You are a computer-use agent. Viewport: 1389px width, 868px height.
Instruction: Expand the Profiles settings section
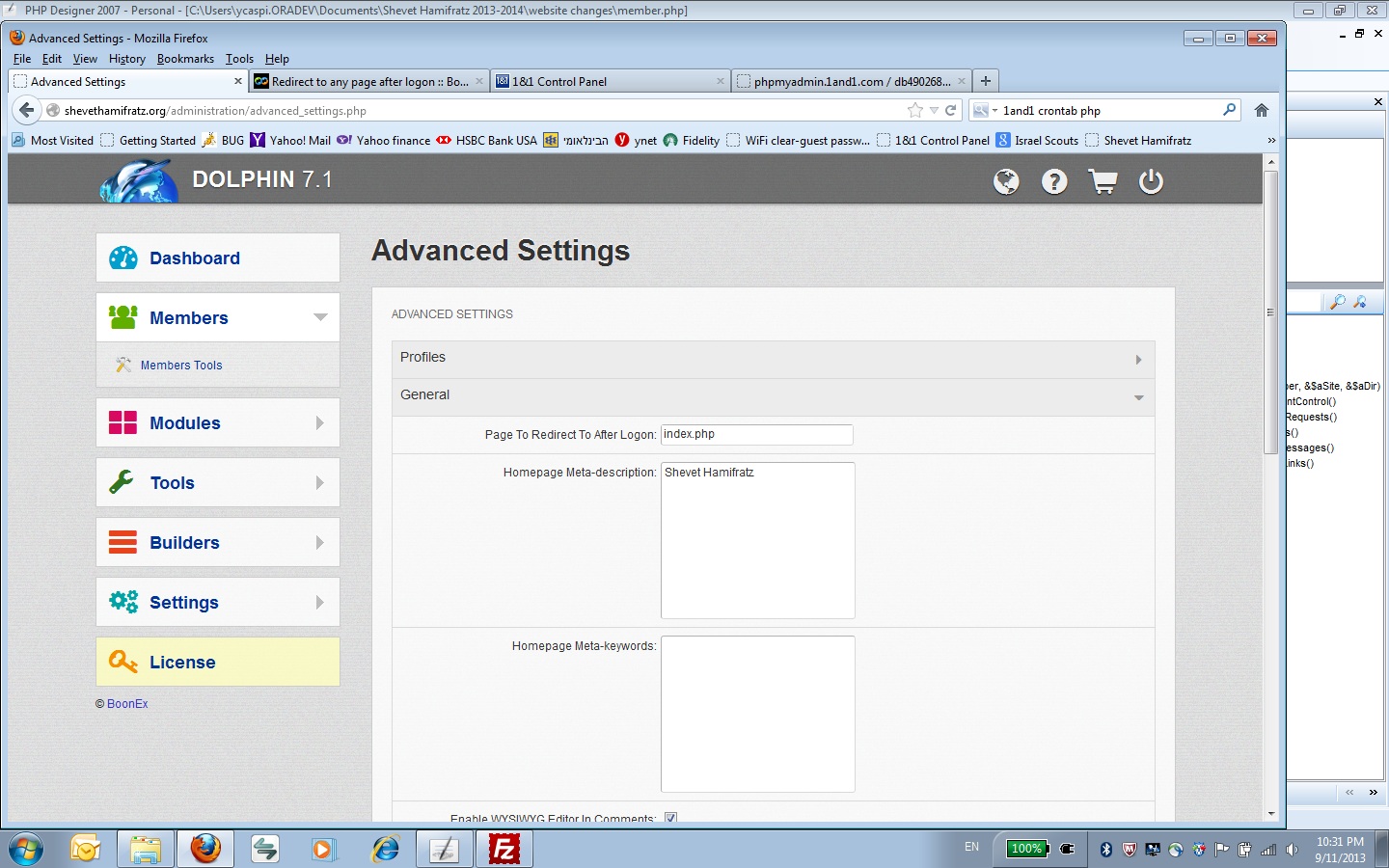773,359
